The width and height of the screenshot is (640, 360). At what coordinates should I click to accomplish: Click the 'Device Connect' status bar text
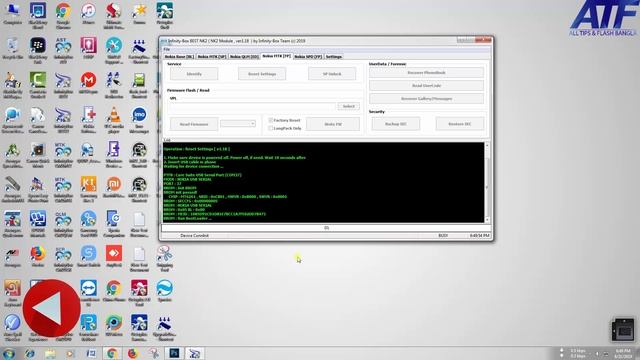click(194, 236)
